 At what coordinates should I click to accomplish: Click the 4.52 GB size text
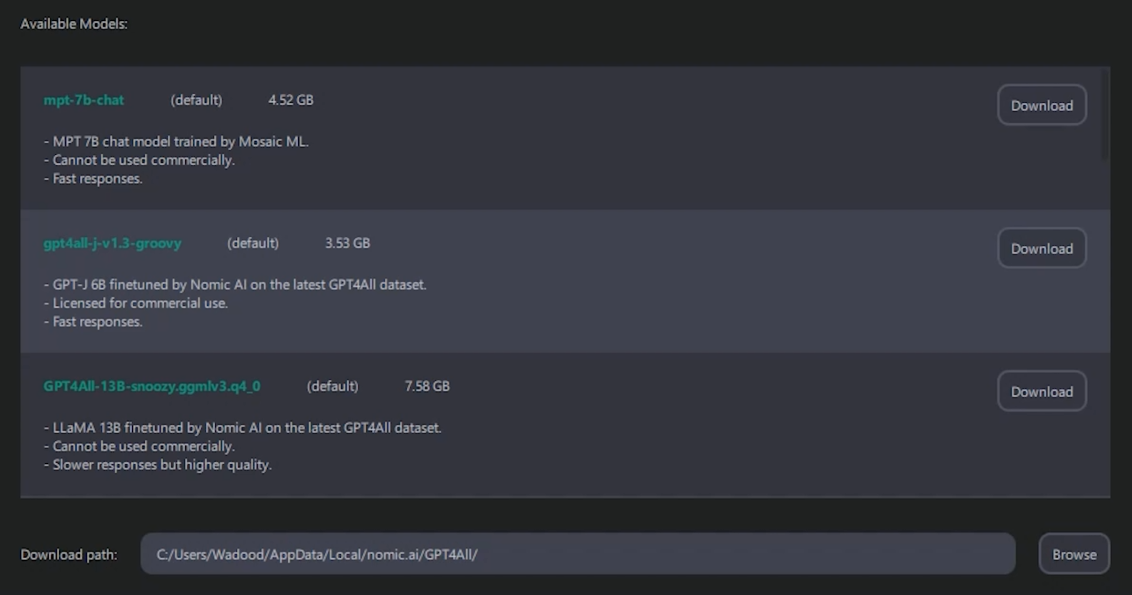click(291, 100)
